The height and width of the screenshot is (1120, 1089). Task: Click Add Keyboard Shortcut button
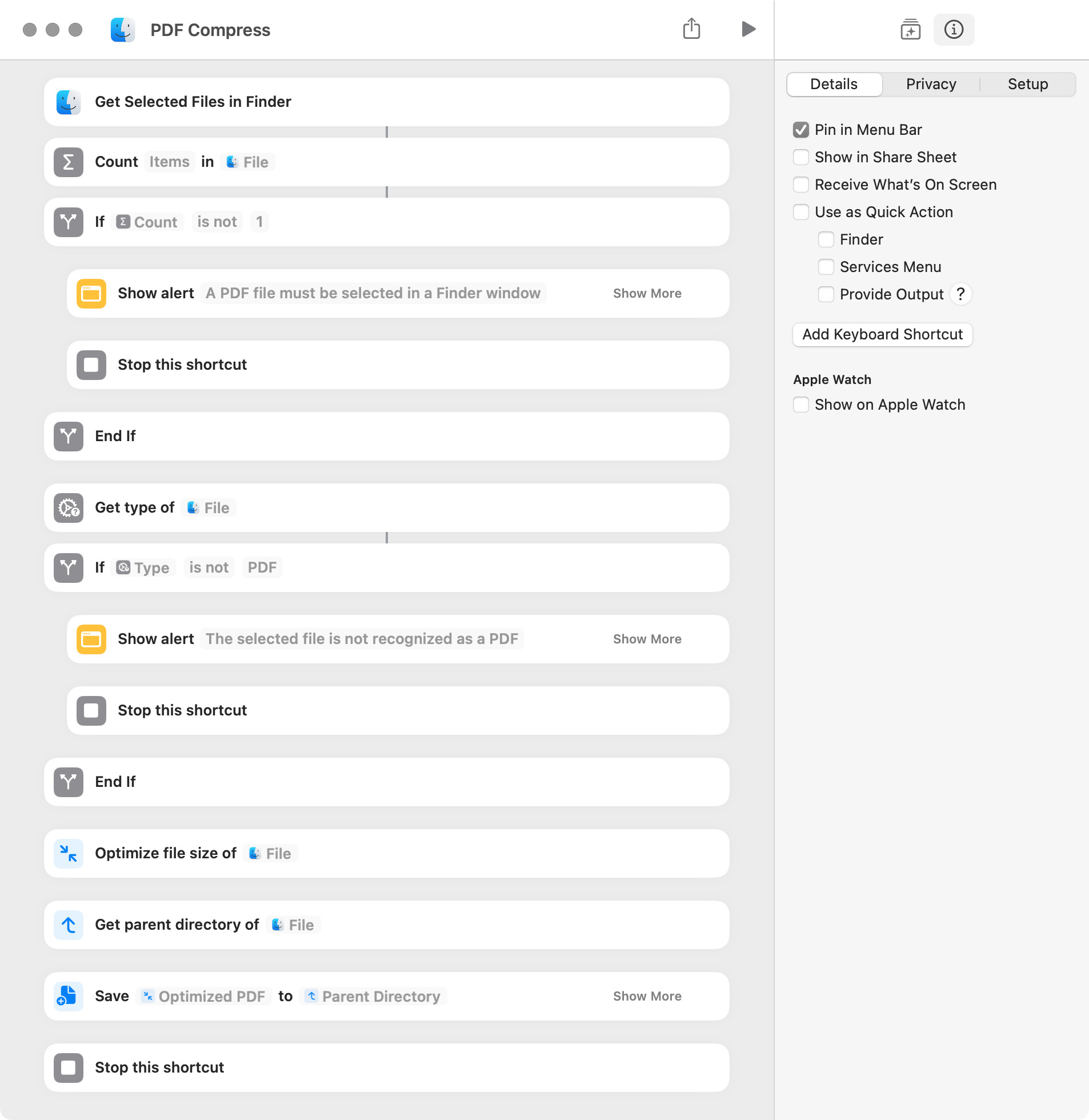pos(882,335)
